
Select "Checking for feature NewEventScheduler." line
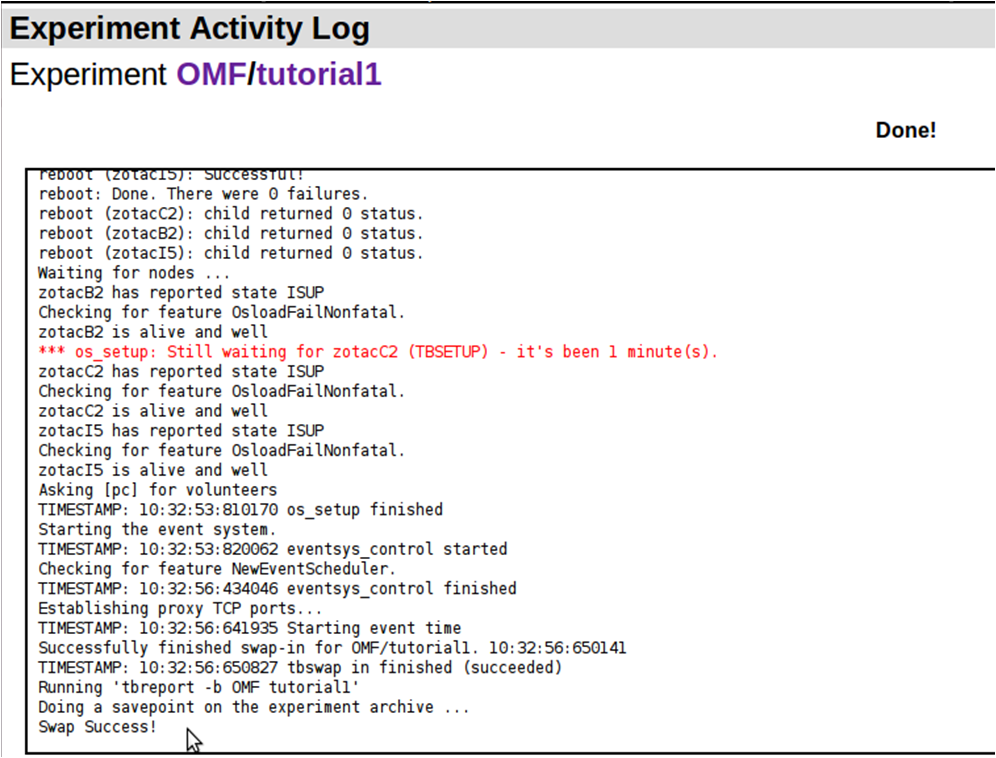point(217,568)
